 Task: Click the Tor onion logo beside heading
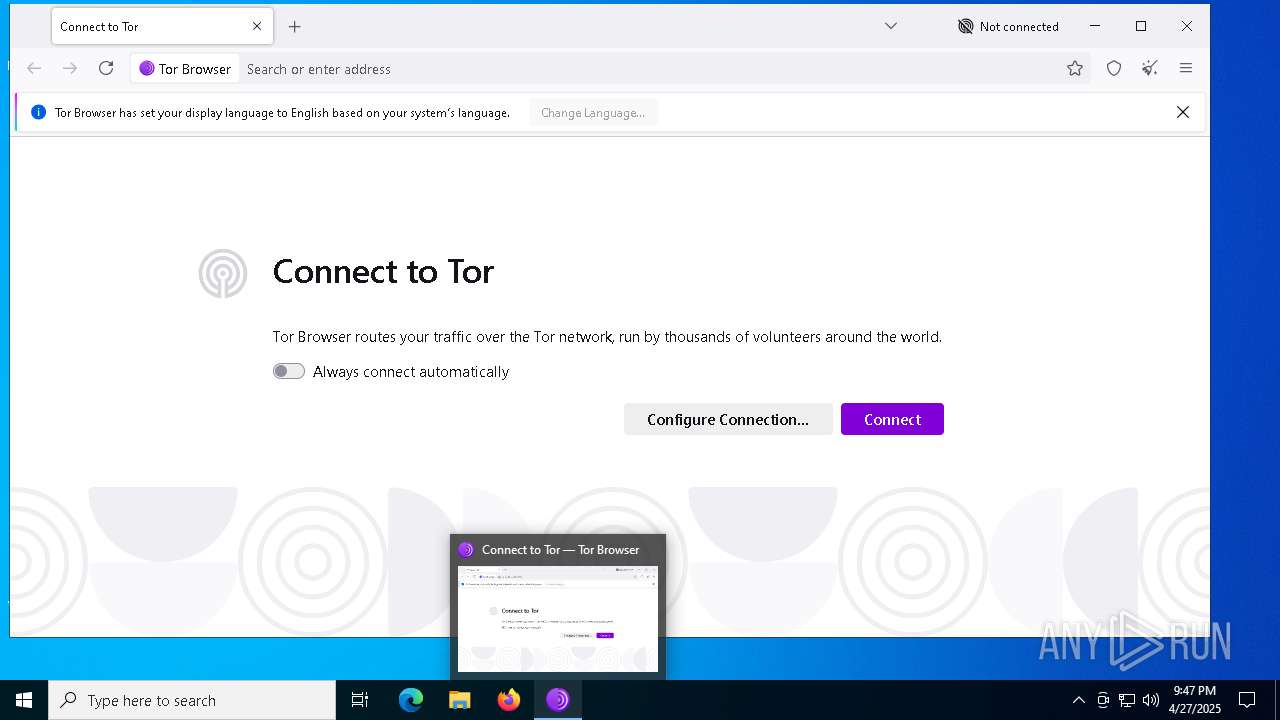222,273
